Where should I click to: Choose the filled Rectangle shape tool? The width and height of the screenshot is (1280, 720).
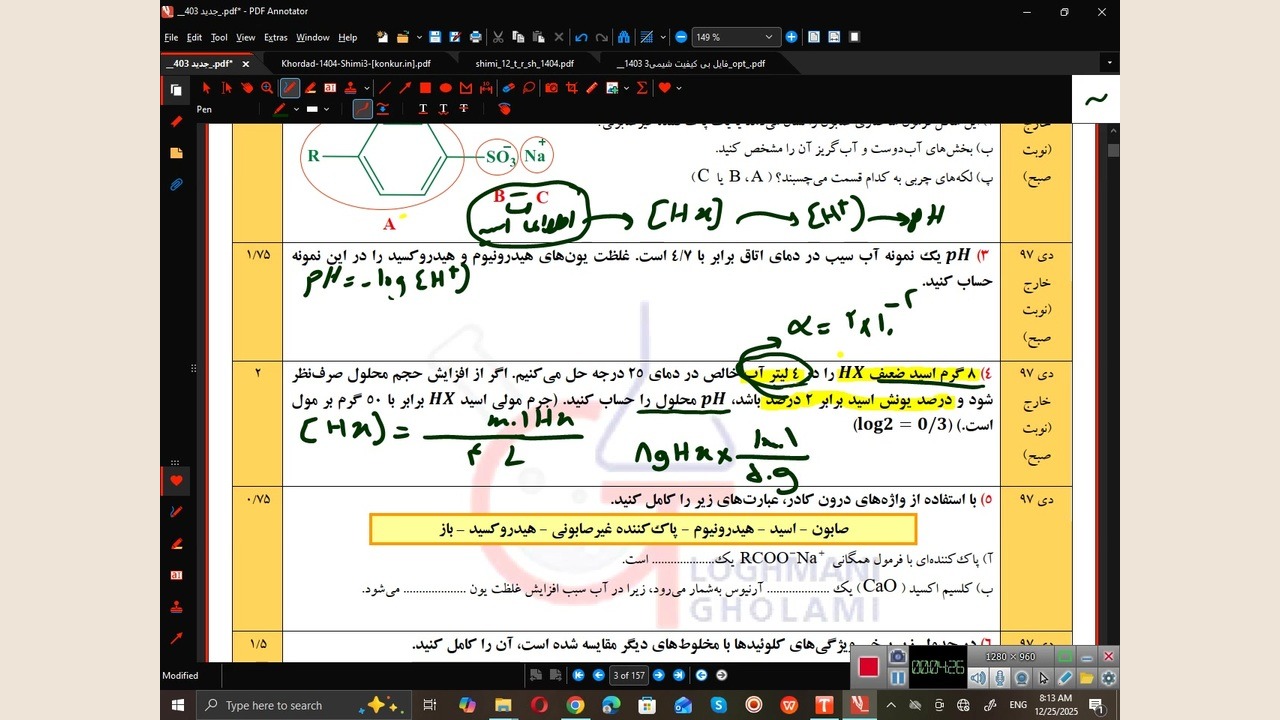425,88
